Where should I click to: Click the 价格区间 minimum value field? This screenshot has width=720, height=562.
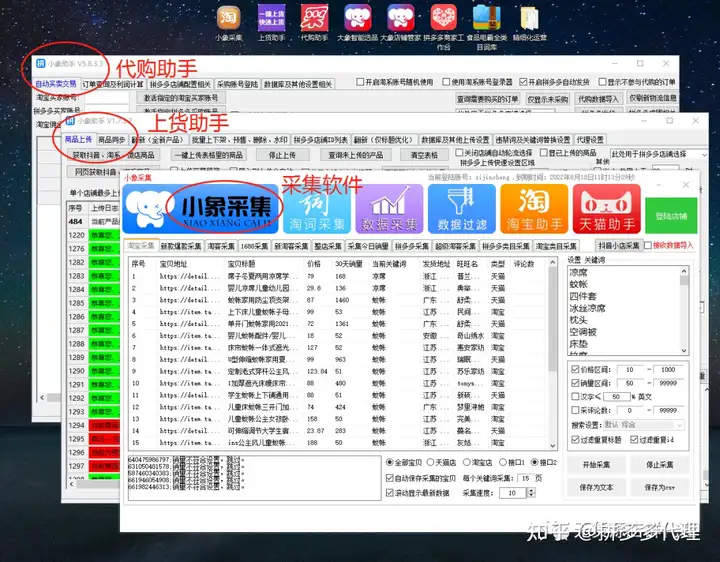pyautogui.click(x=630, y=369)
